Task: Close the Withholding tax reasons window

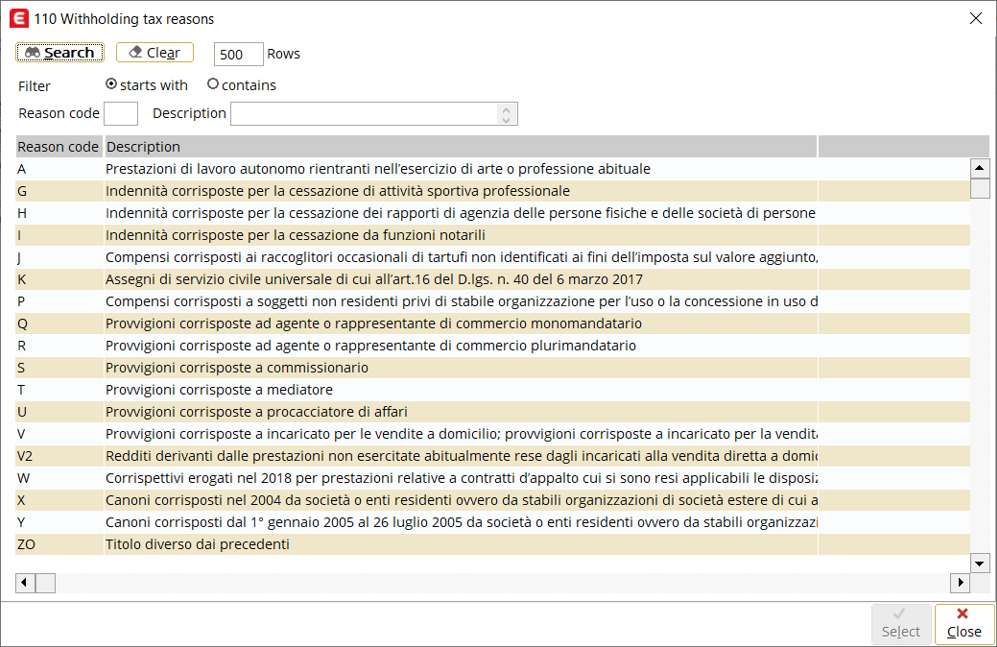Action: (x=976, y=18)
